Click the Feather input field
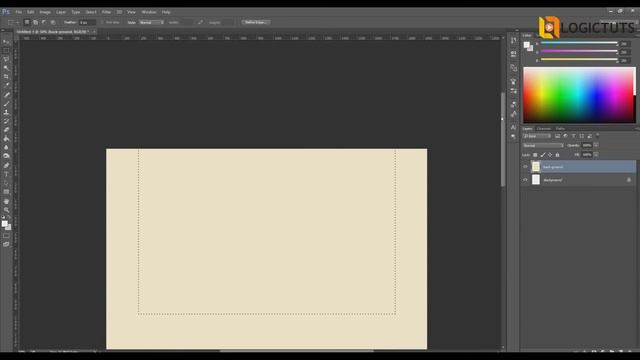 tap(87, 22)
